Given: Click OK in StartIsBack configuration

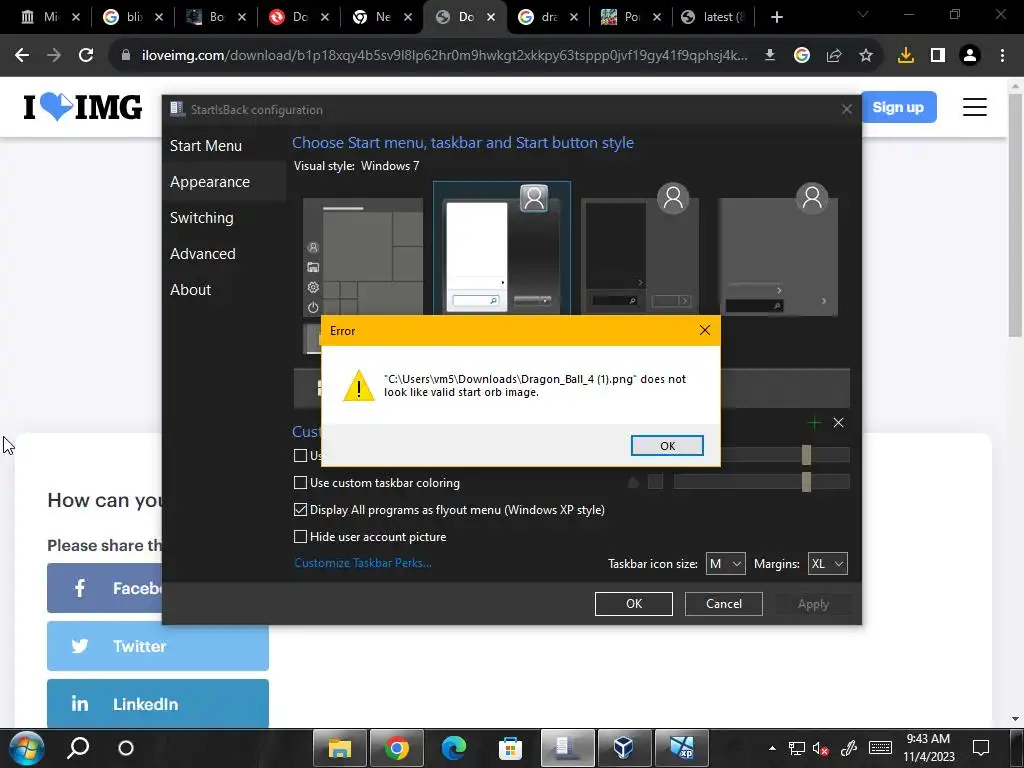Looking at the screenshot, I should 633,603.
